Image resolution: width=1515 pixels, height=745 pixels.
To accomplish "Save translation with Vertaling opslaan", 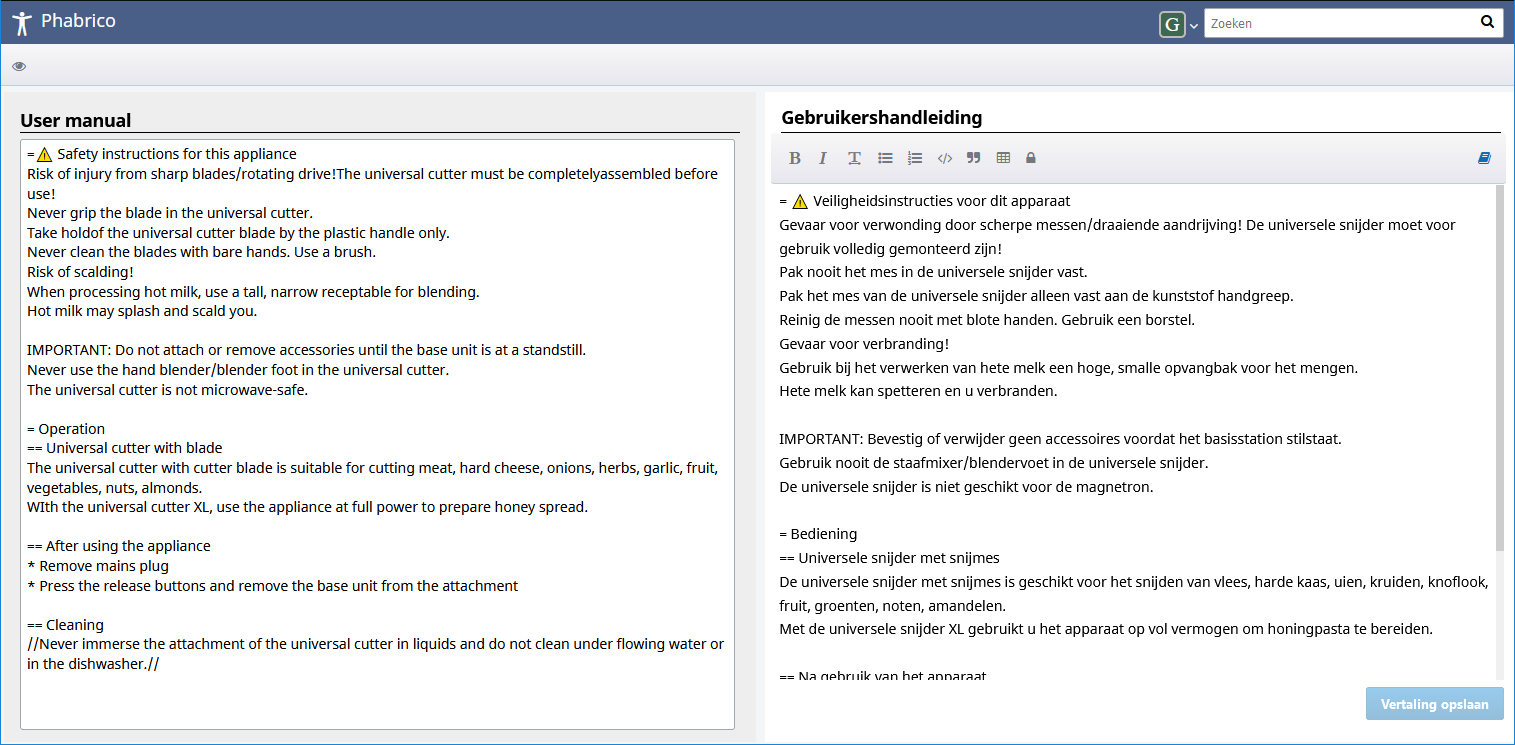I will (1434, 704).
